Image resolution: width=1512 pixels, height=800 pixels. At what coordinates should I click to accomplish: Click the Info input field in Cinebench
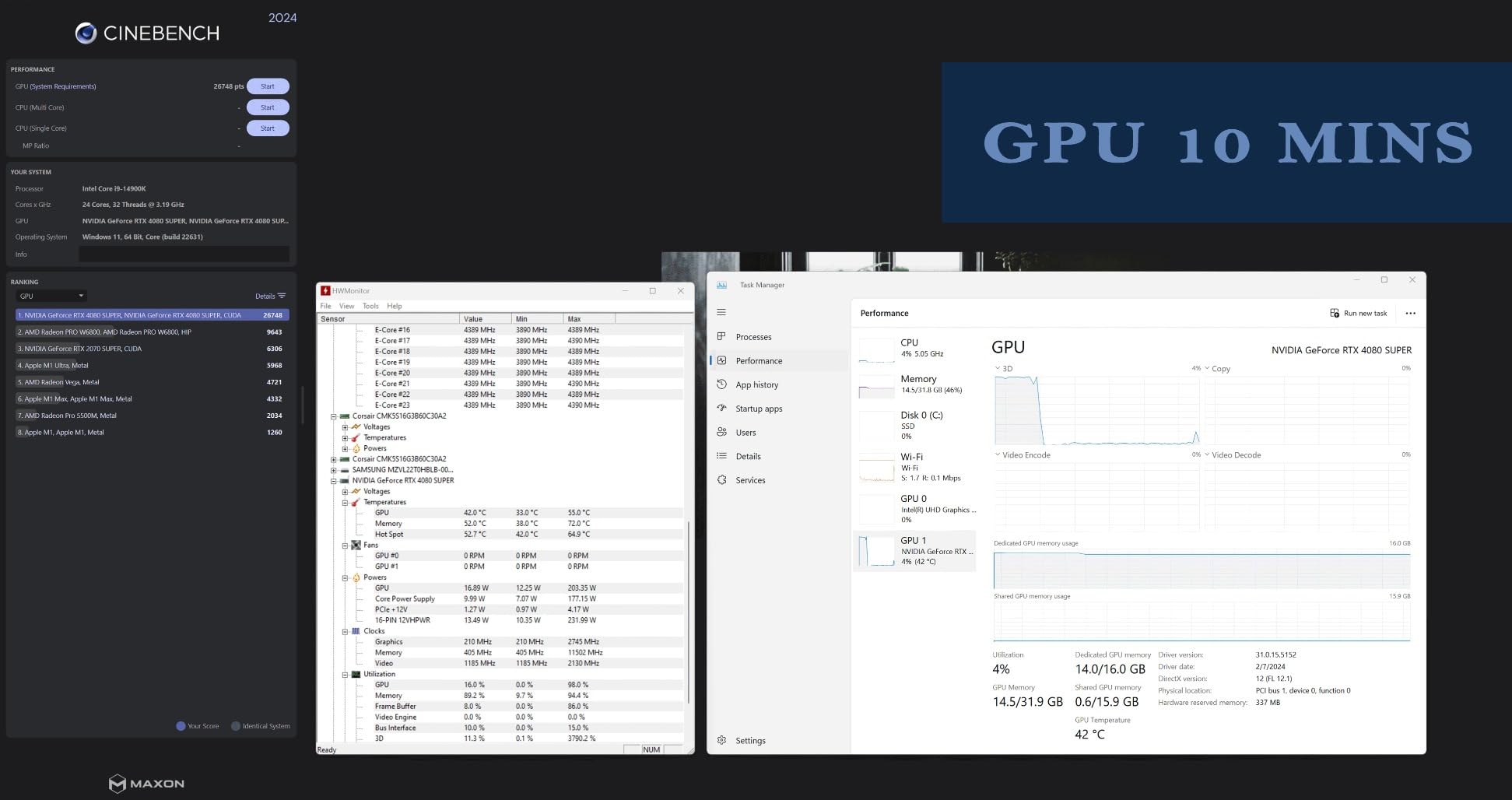coord(184,254)
